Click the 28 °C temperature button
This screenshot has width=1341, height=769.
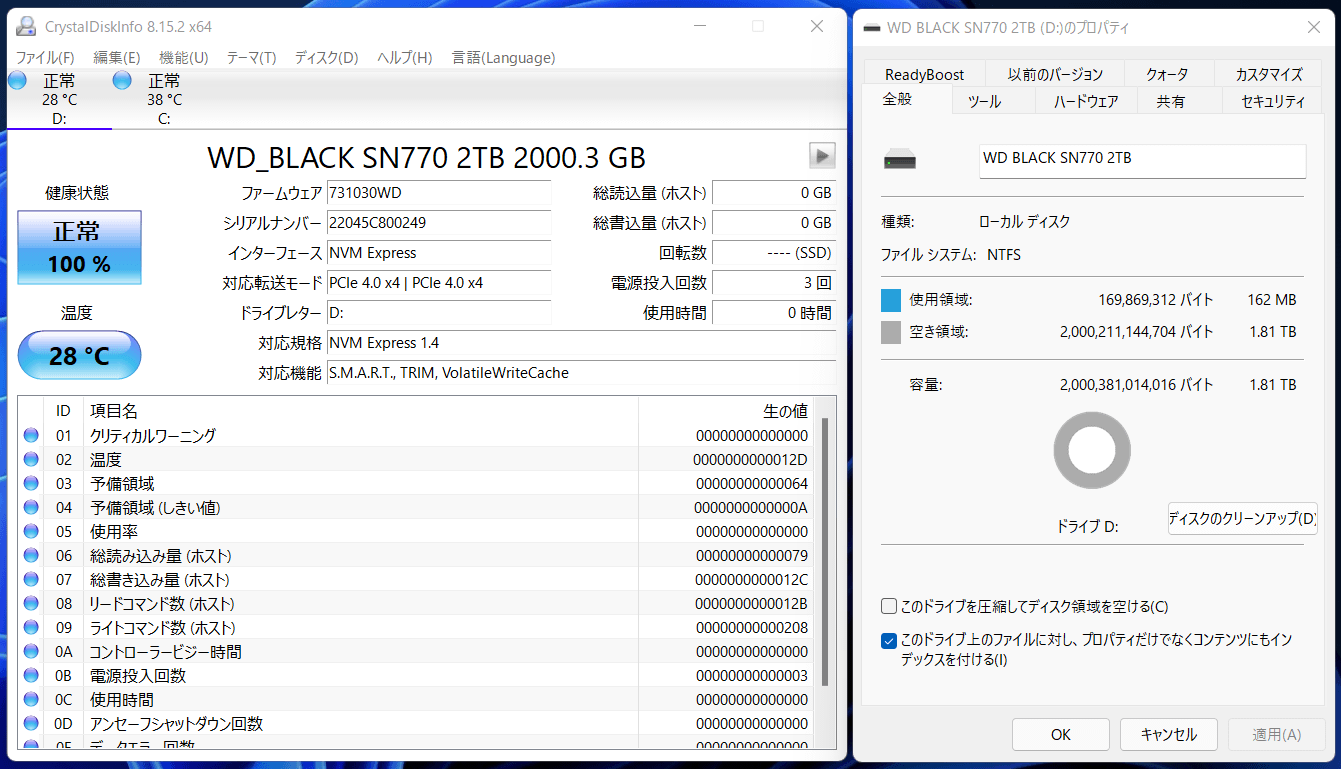coord(79,355)
